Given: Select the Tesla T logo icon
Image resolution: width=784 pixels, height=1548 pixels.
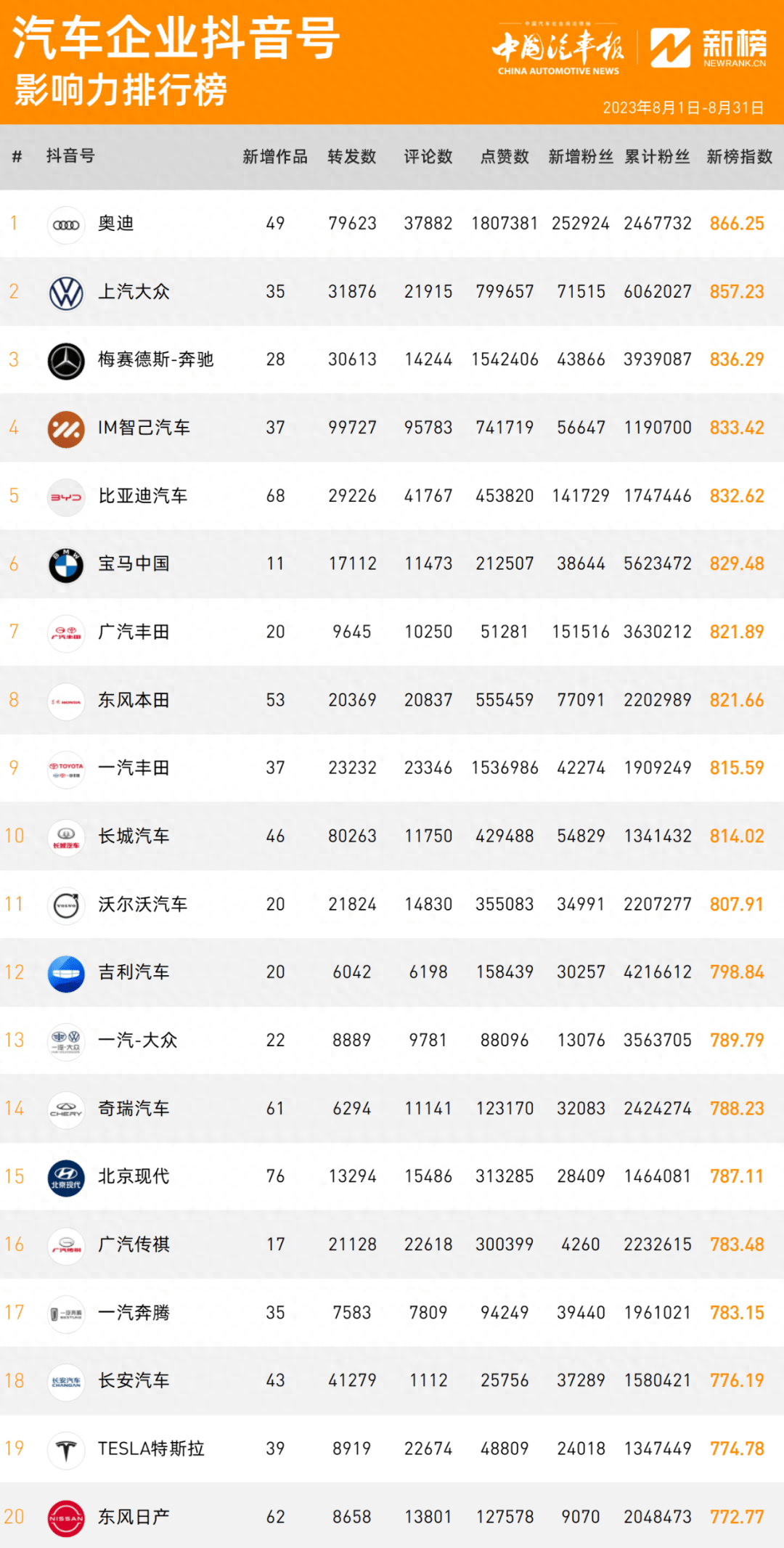Looking at the screenshot, I should [66, 1450].
